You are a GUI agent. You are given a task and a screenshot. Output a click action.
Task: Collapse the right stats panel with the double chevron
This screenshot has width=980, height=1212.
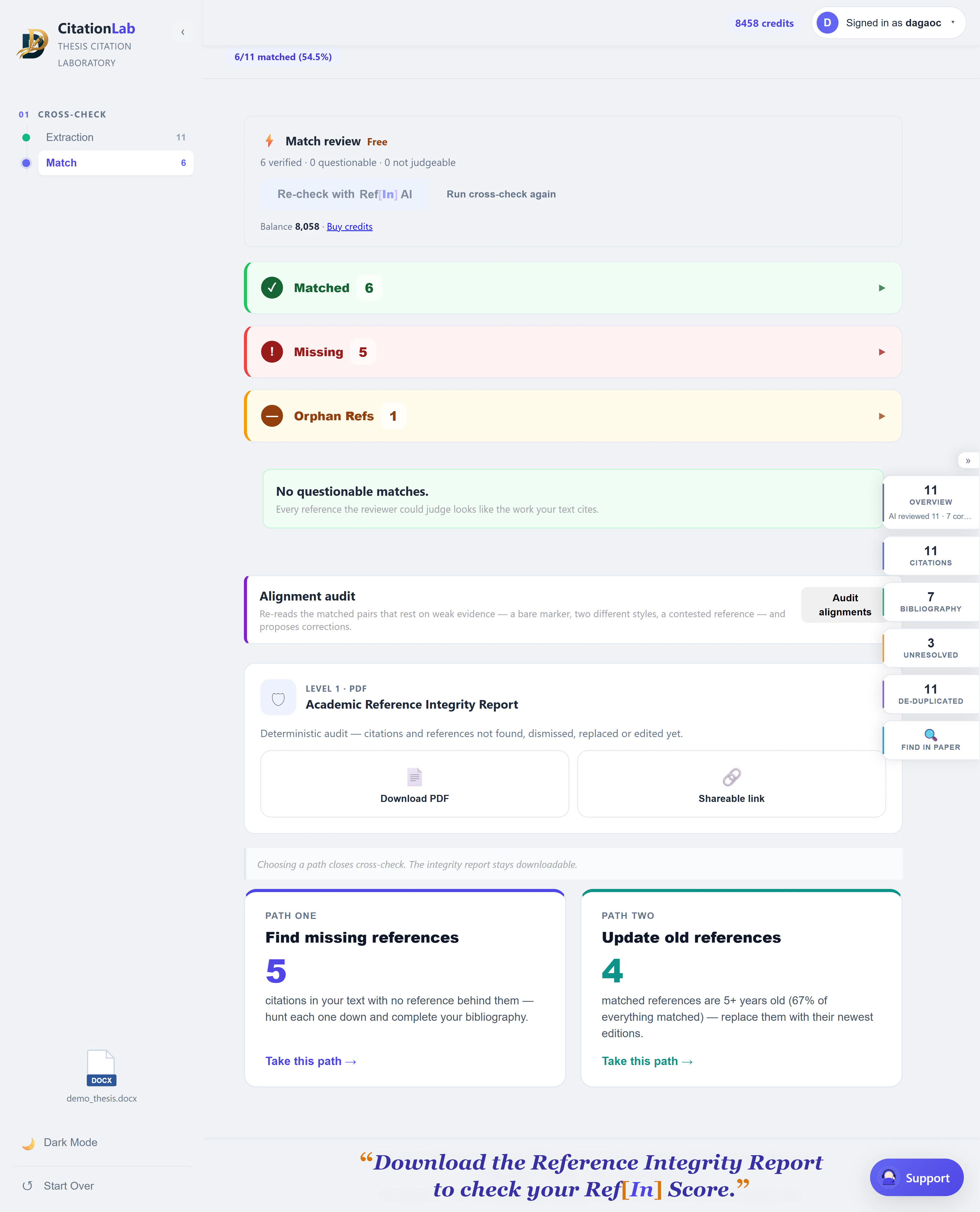[968, 461]
